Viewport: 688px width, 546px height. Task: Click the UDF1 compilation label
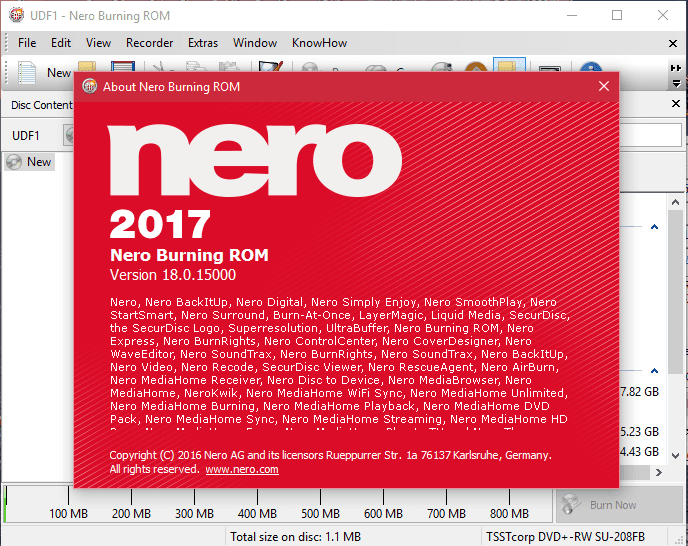coord(25,136)
